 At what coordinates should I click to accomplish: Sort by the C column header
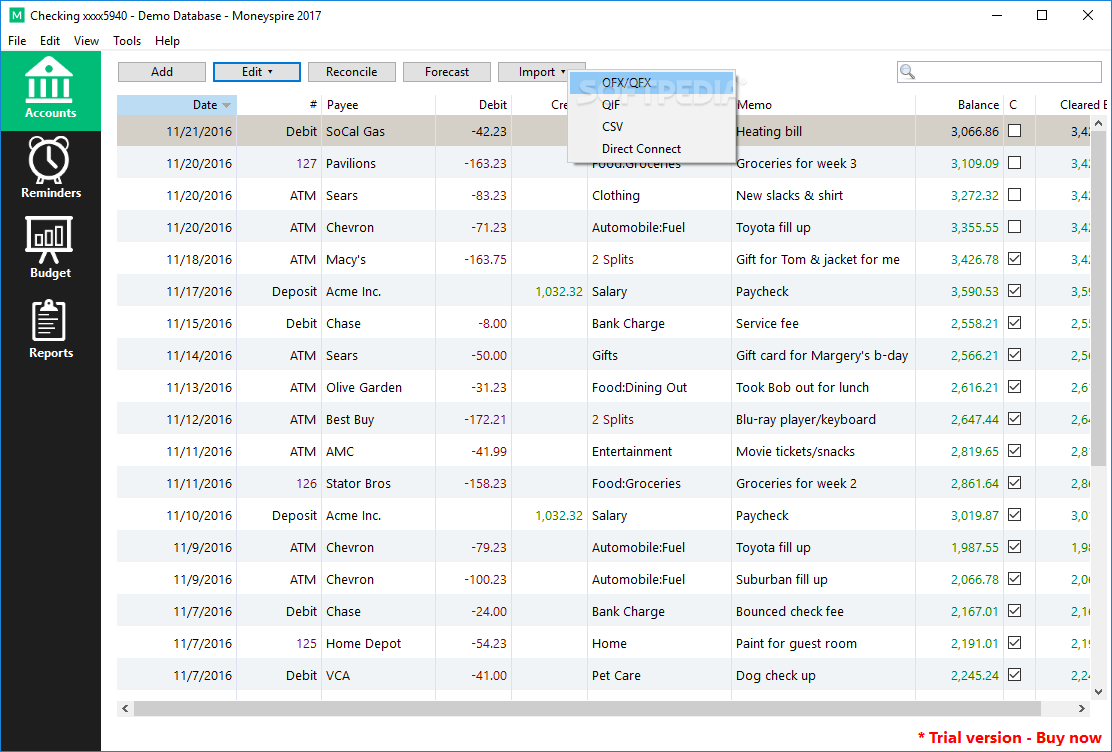(1019, 105)
